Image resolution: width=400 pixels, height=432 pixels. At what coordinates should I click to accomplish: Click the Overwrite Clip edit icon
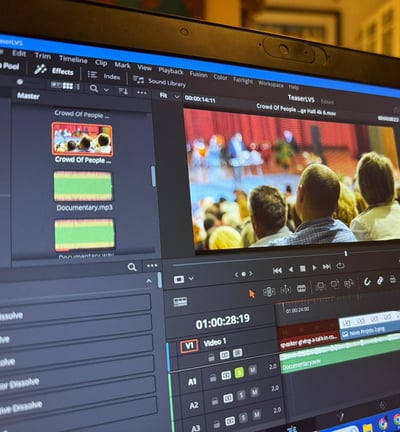pyautogui.click(x=335, y=284)
